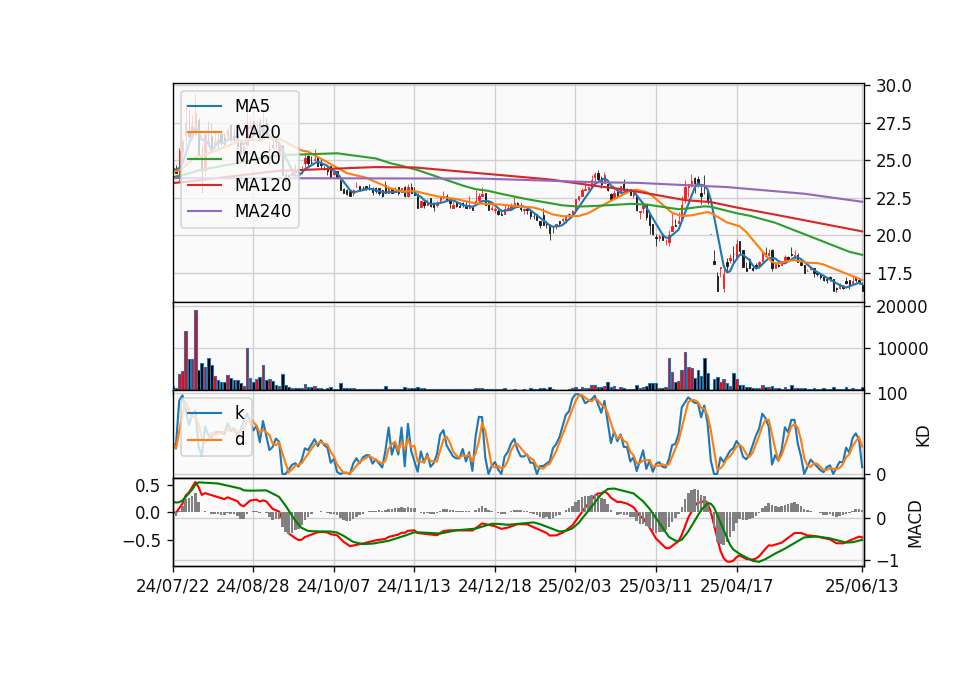Image resolution: width=960 pixels, height=690 pixels.
Task: Click the 25/06/13 date tick label
Action: coord(861,586)
